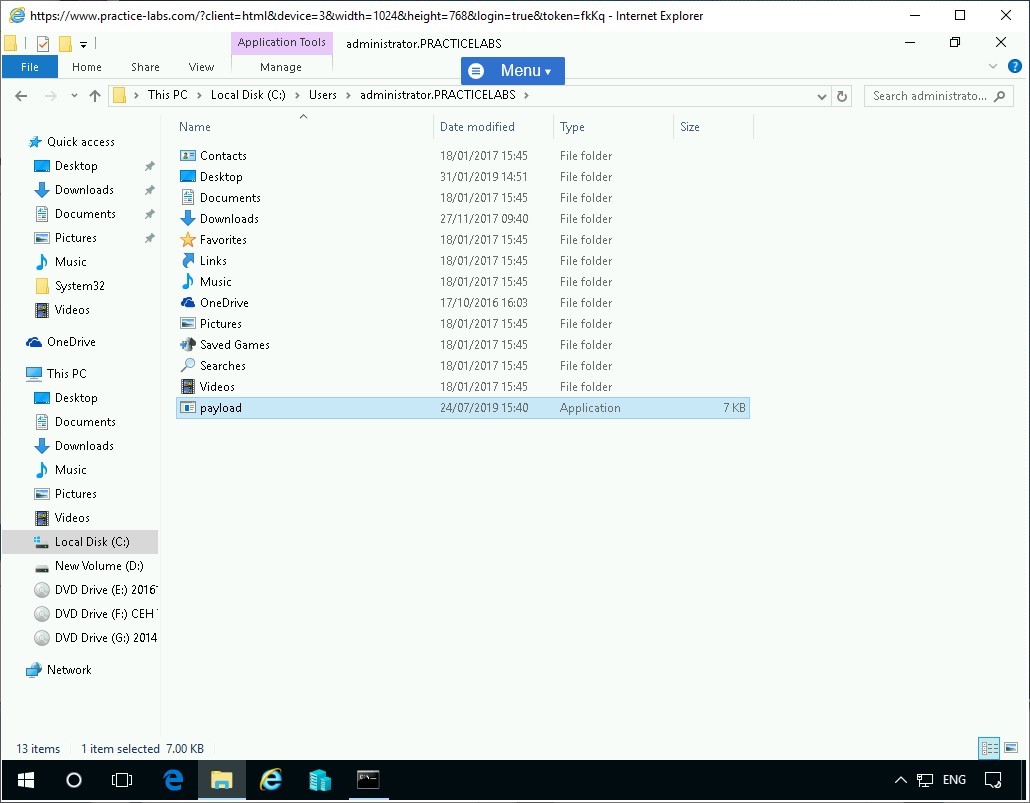Viewport: 1030px width, 803px height.
Task: Open Quick Access Toolbar customize dropdown
Action: [x=83, y=45]
